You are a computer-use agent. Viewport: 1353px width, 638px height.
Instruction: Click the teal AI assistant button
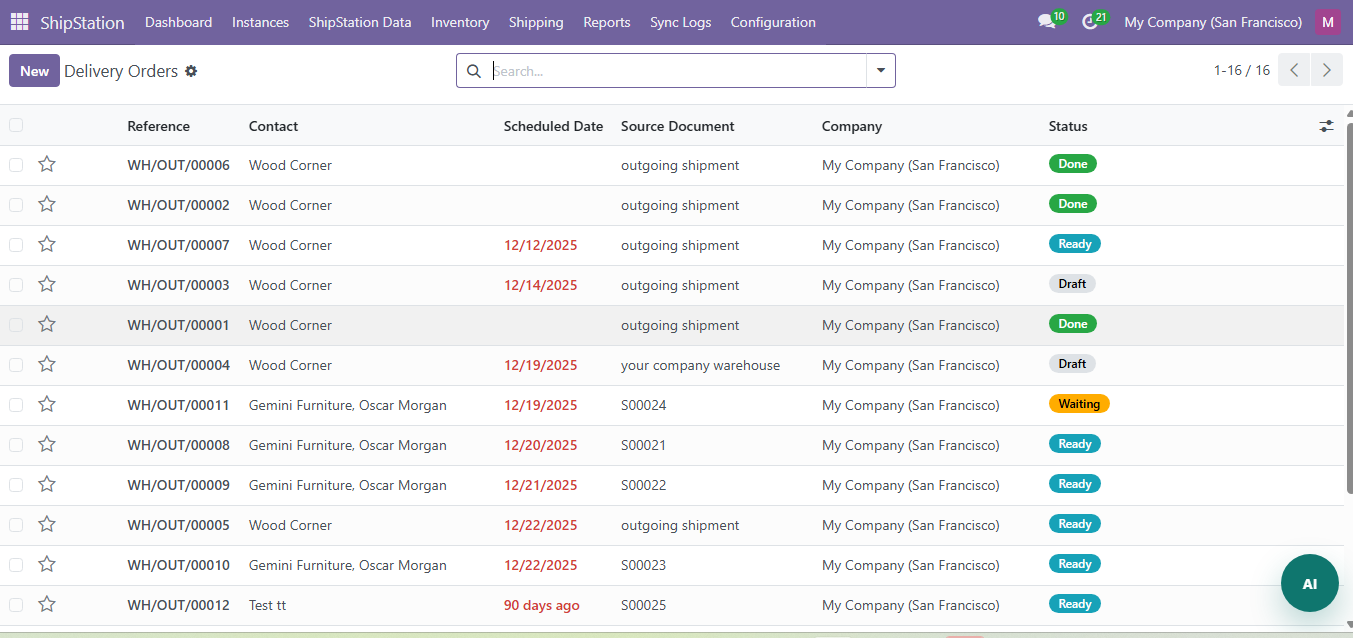click(x=1309, y=583)
